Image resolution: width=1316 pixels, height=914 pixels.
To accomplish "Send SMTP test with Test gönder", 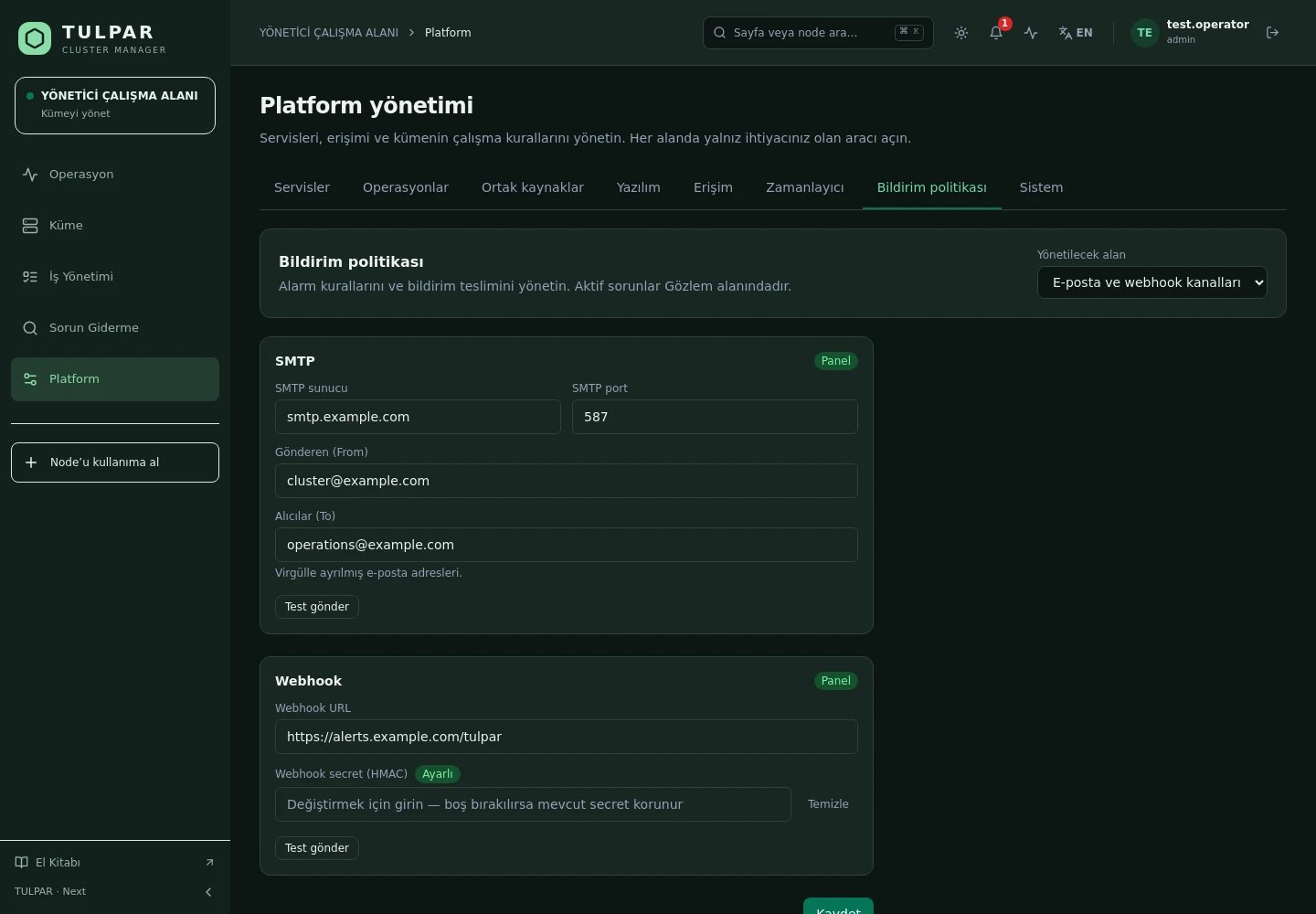I will [317, 607].
